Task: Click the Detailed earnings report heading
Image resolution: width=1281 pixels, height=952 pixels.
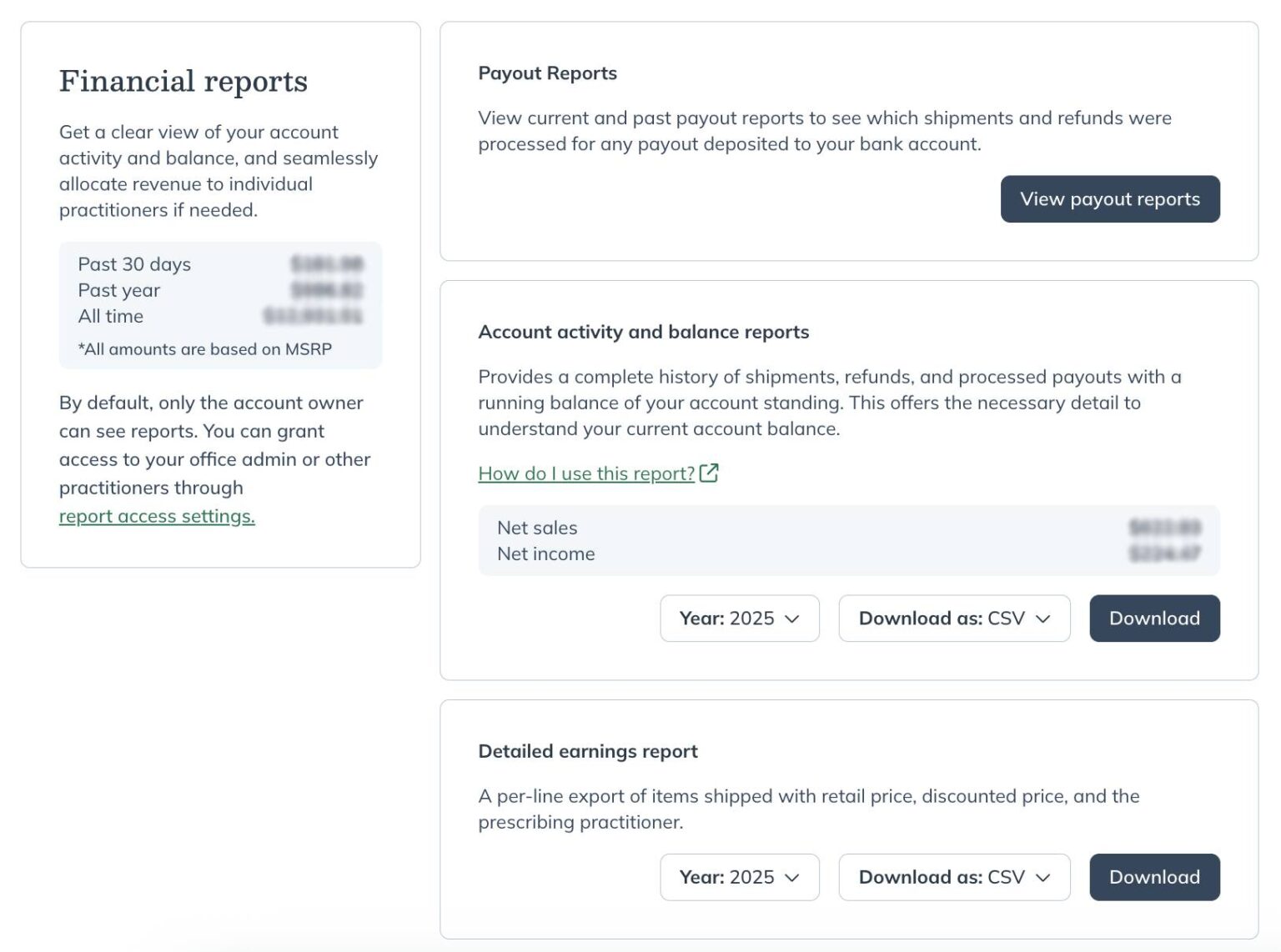Action: [x=588, y=750]
